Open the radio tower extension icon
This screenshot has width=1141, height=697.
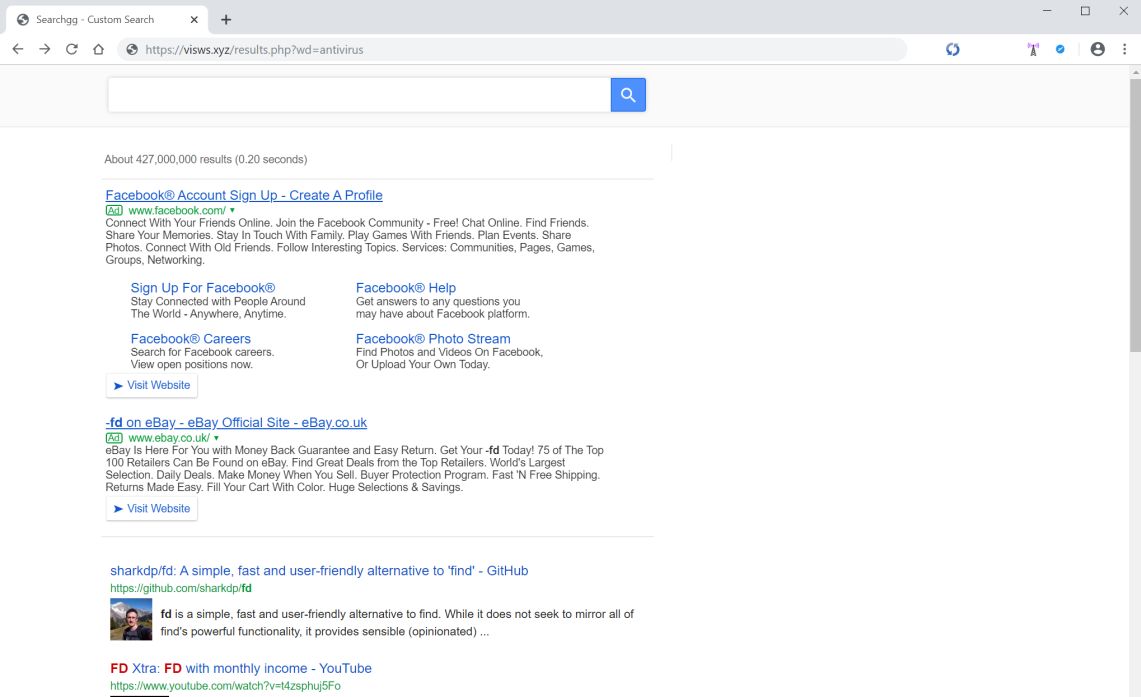(x=1033, y=49)
